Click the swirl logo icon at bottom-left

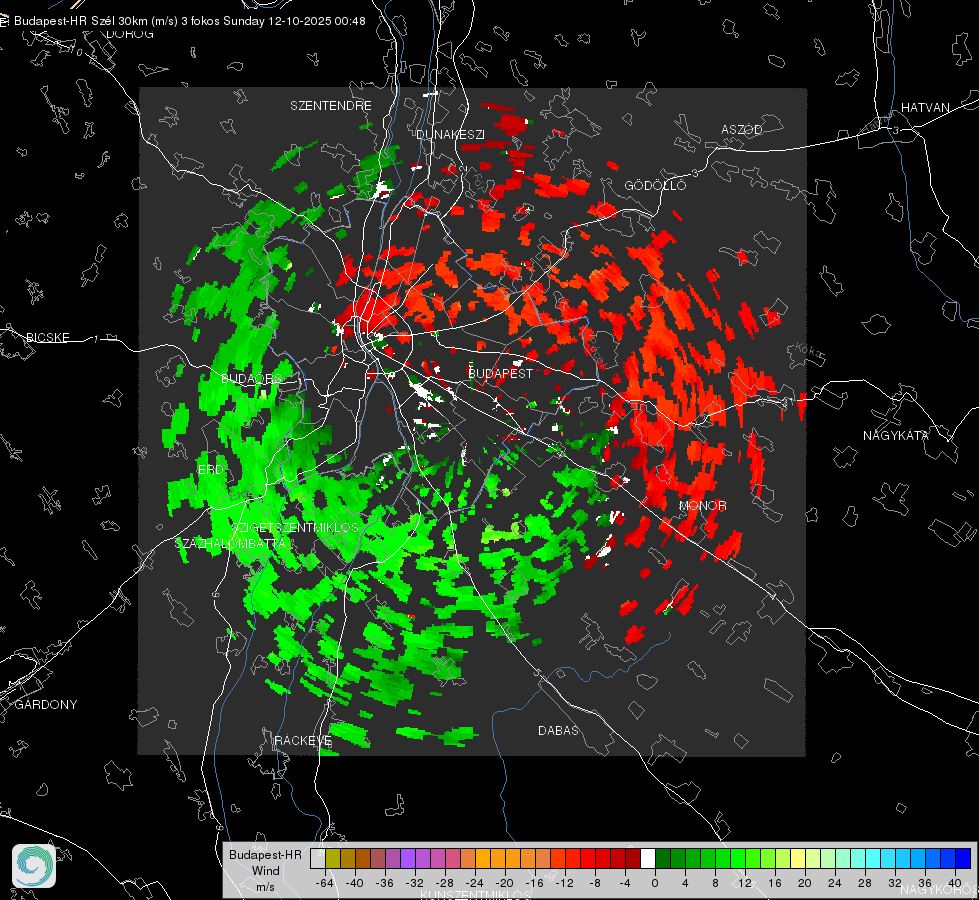coord(34,866)
